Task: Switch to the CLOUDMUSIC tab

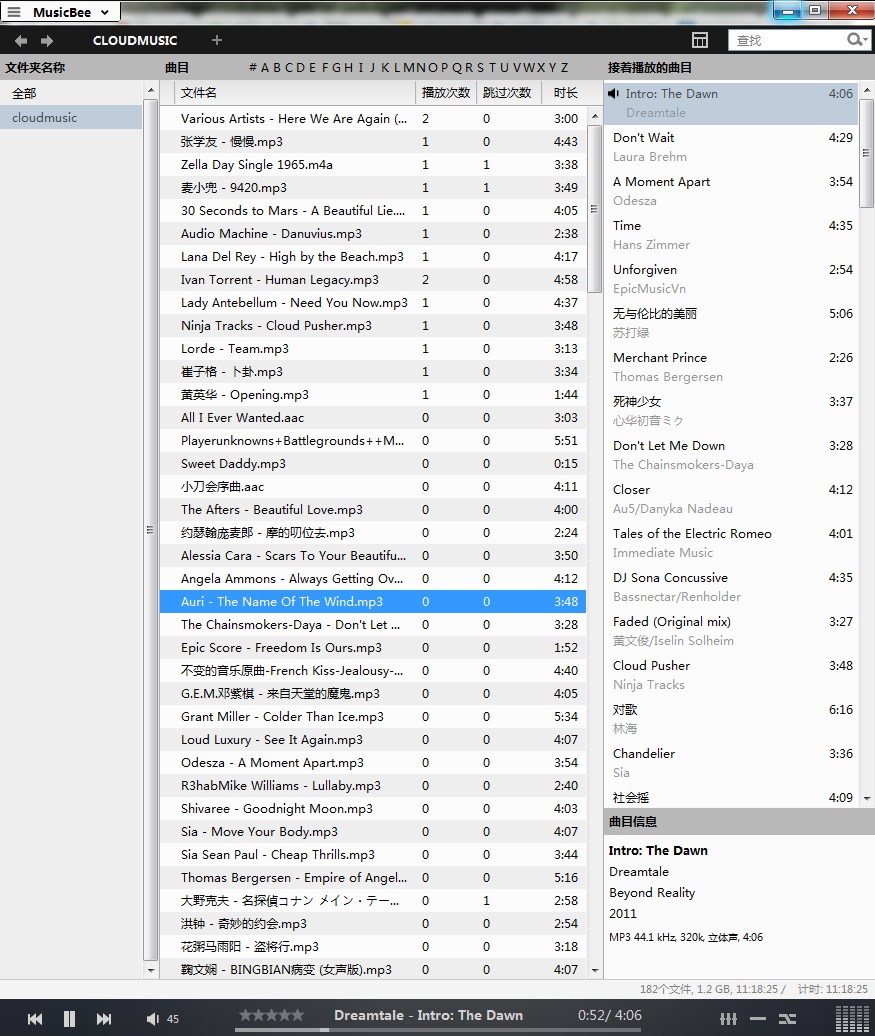Action: pos(135,41)
